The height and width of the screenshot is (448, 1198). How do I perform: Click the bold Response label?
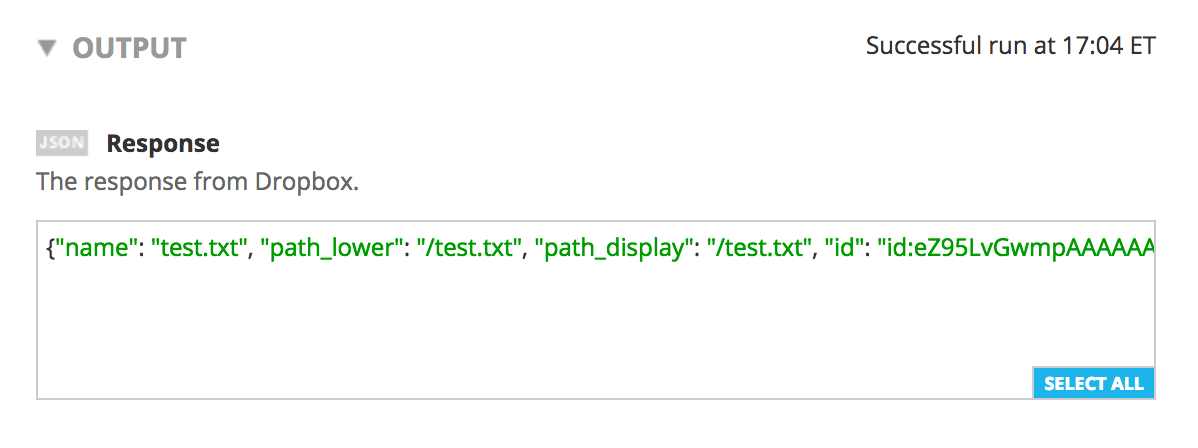tap(163, 143)
